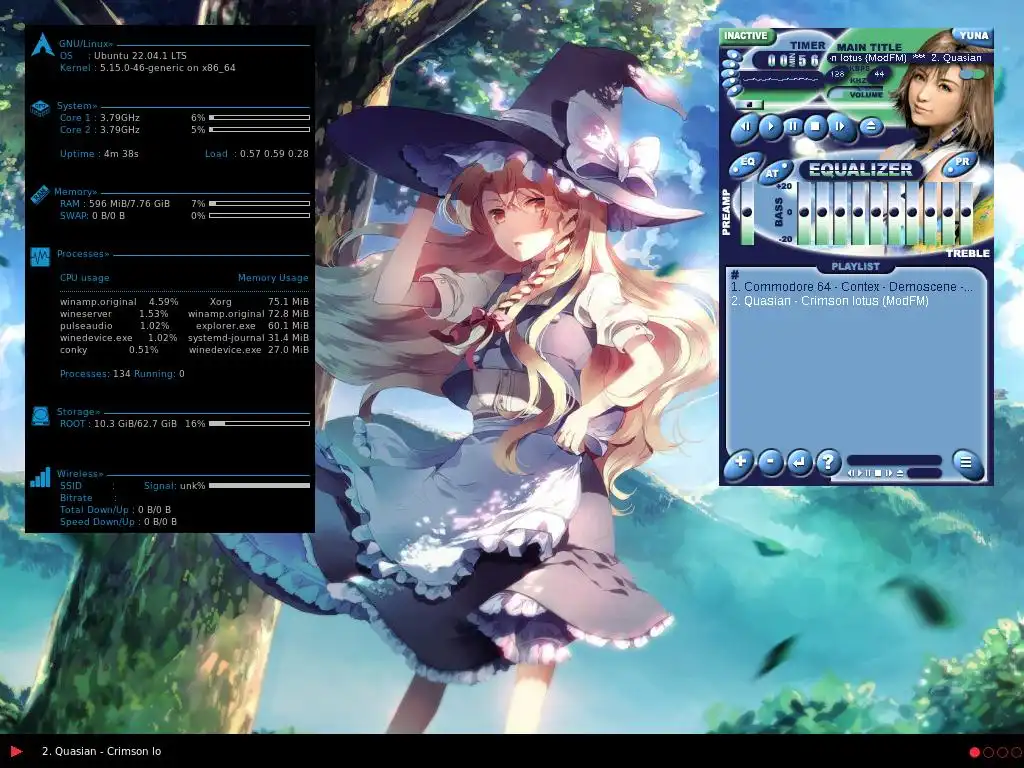The height and width of the screenshot is (768, 1024).
Task: Open the playlist add (+) menu
Action: coord(739,464)
